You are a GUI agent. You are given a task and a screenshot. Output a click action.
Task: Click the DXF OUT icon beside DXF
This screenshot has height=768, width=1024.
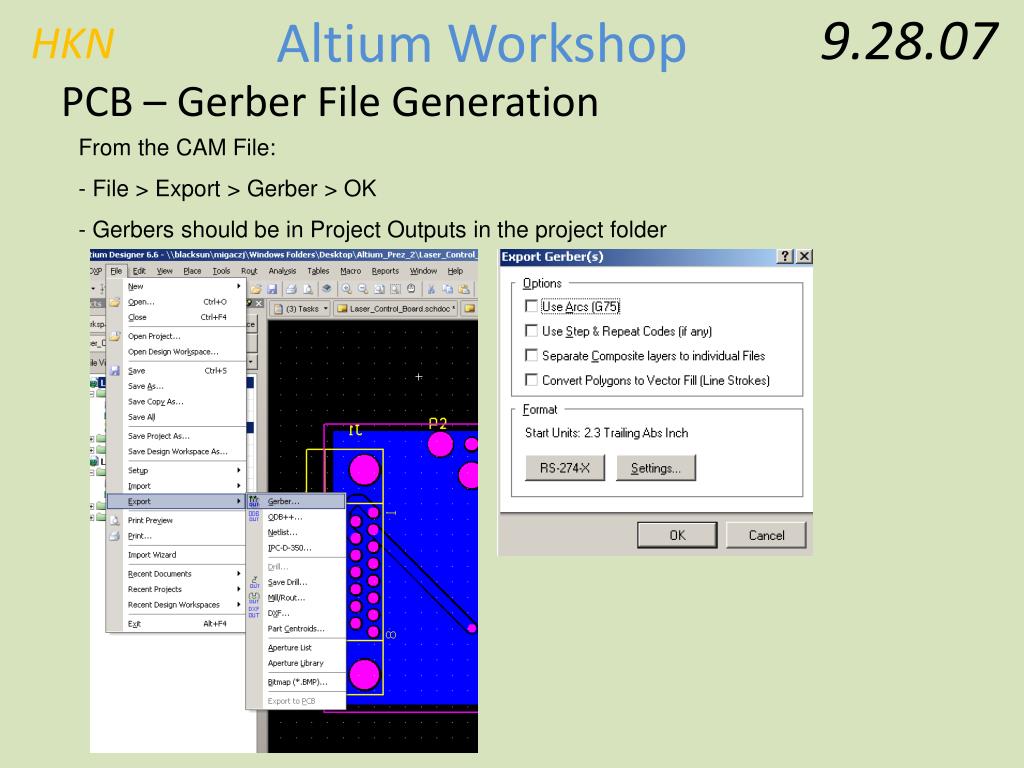[254, 613]
